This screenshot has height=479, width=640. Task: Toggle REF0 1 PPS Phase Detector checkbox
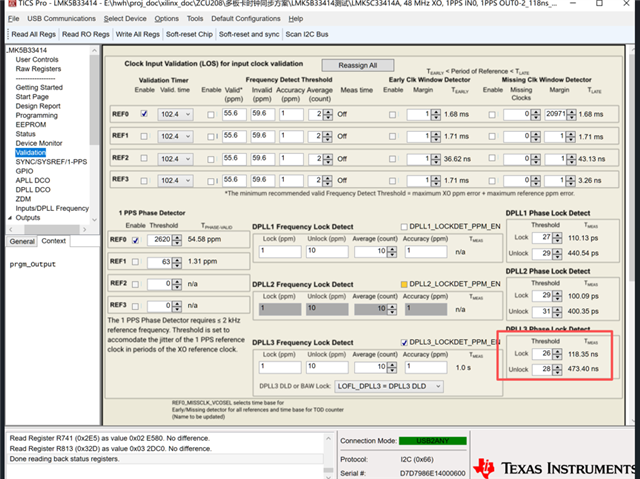pyautogui.click(x=136, y=240)
